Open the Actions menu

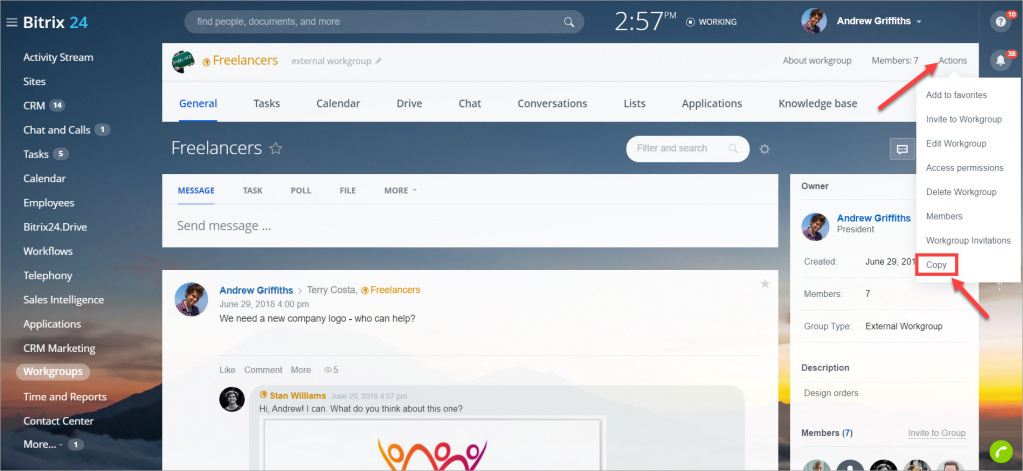point(953,61)
